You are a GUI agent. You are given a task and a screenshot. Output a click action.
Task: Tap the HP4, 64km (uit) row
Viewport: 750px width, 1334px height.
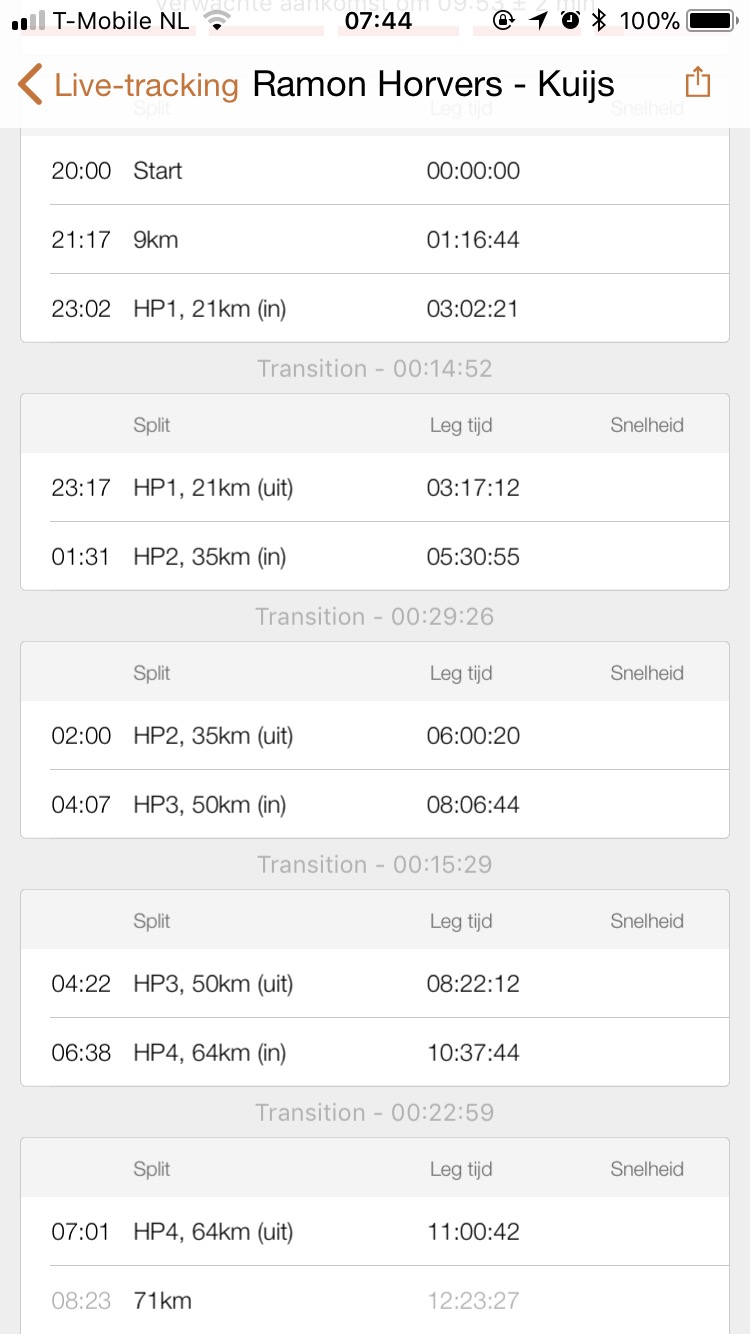tap(374, 1232)
